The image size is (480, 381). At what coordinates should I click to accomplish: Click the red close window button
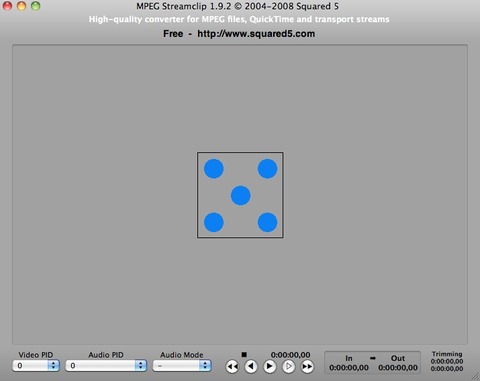coord(7,6)
